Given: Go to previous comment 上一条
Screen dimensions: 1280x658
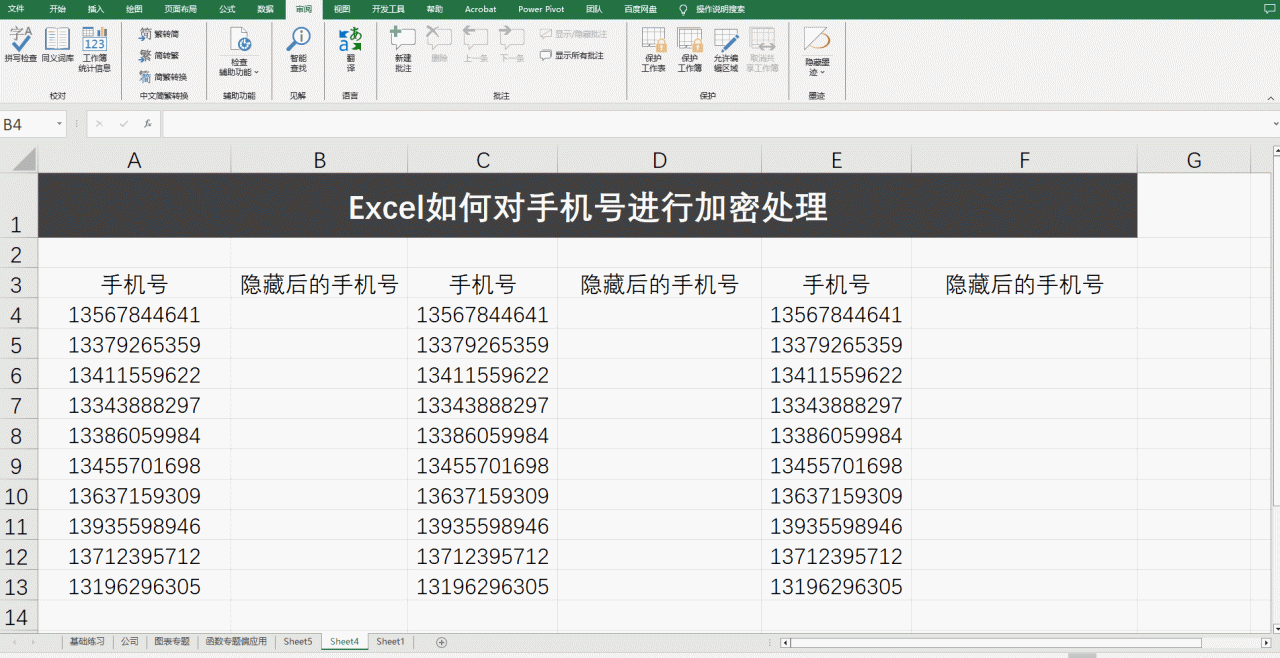Looking at the screenshot, I should pos(476,46).
